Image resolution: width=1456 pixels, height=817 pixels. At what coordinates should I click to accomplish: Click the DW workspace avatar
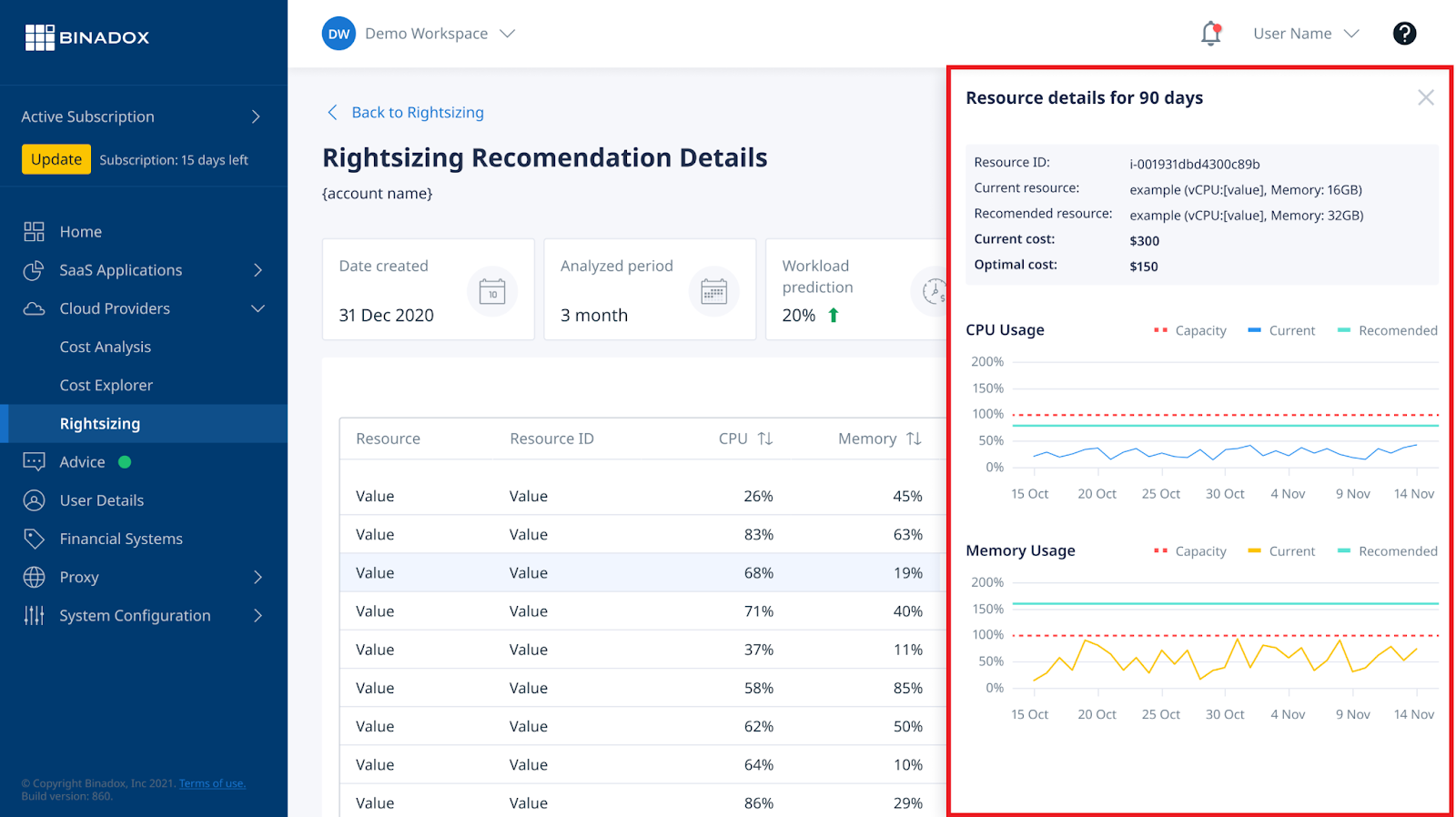(339, 34)
